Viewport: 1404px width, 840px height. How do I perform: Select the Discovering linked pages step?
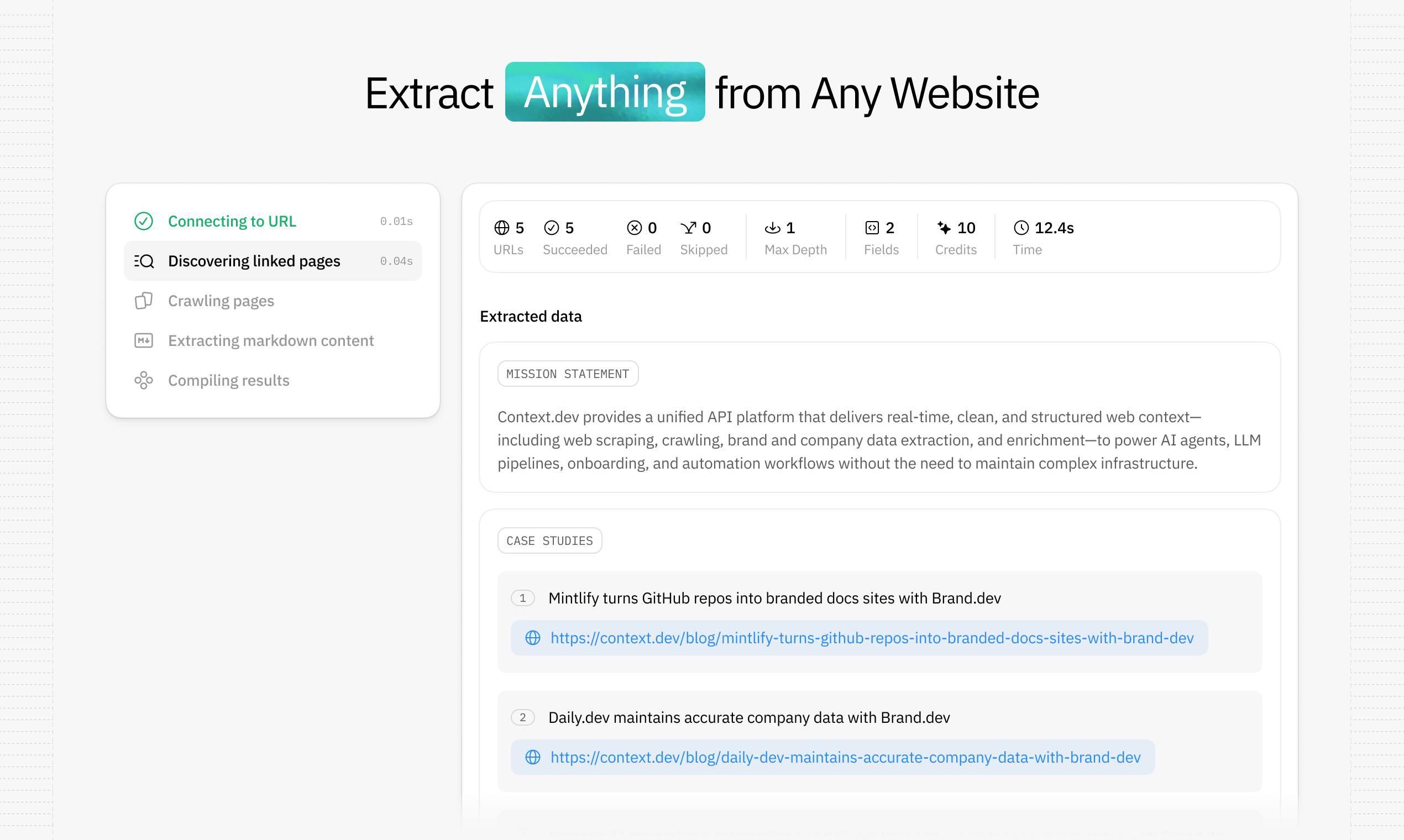[x=273, y=261]
